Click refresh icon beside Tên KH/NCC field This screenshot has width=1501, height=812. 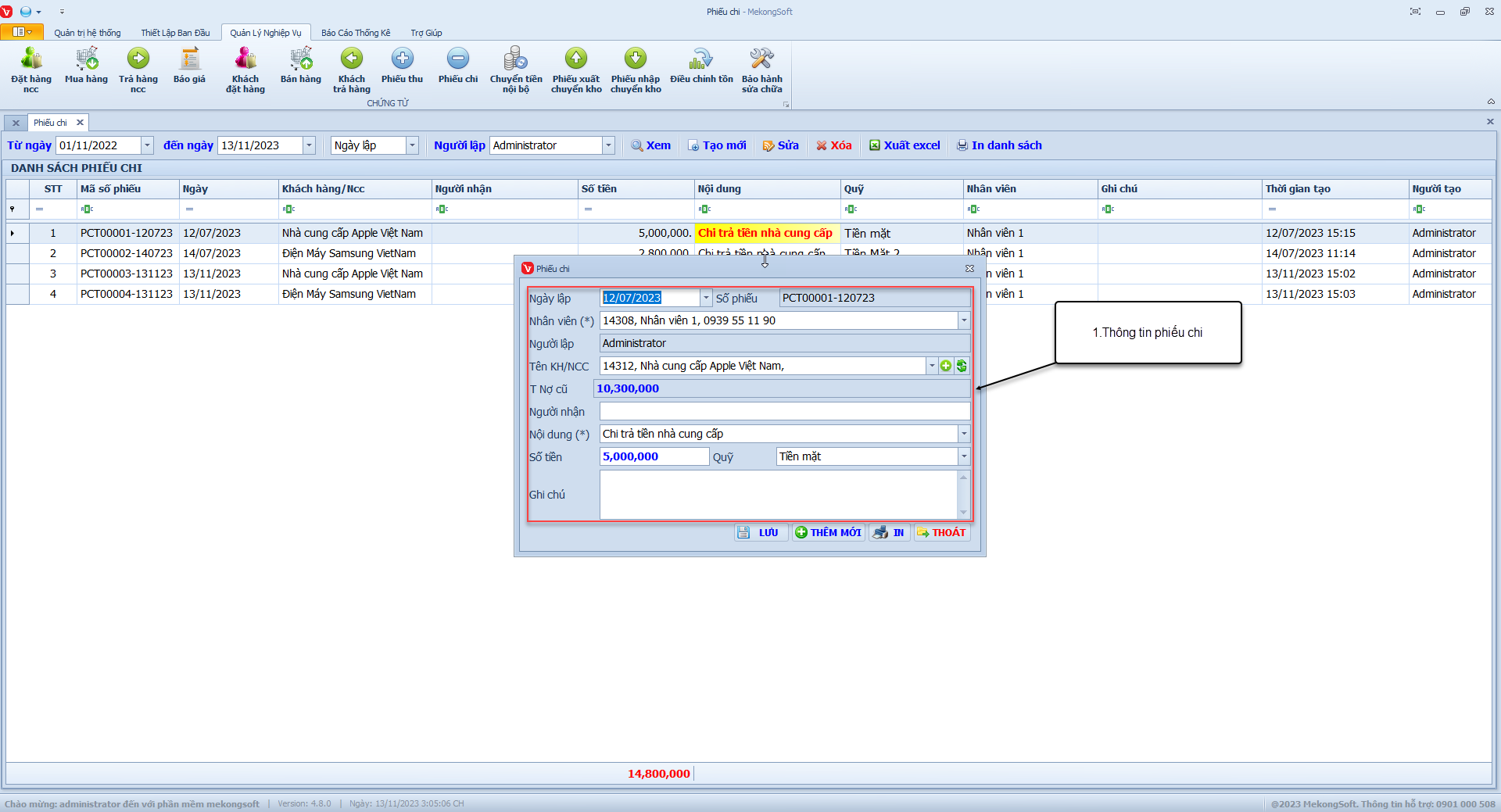[962, 366]
